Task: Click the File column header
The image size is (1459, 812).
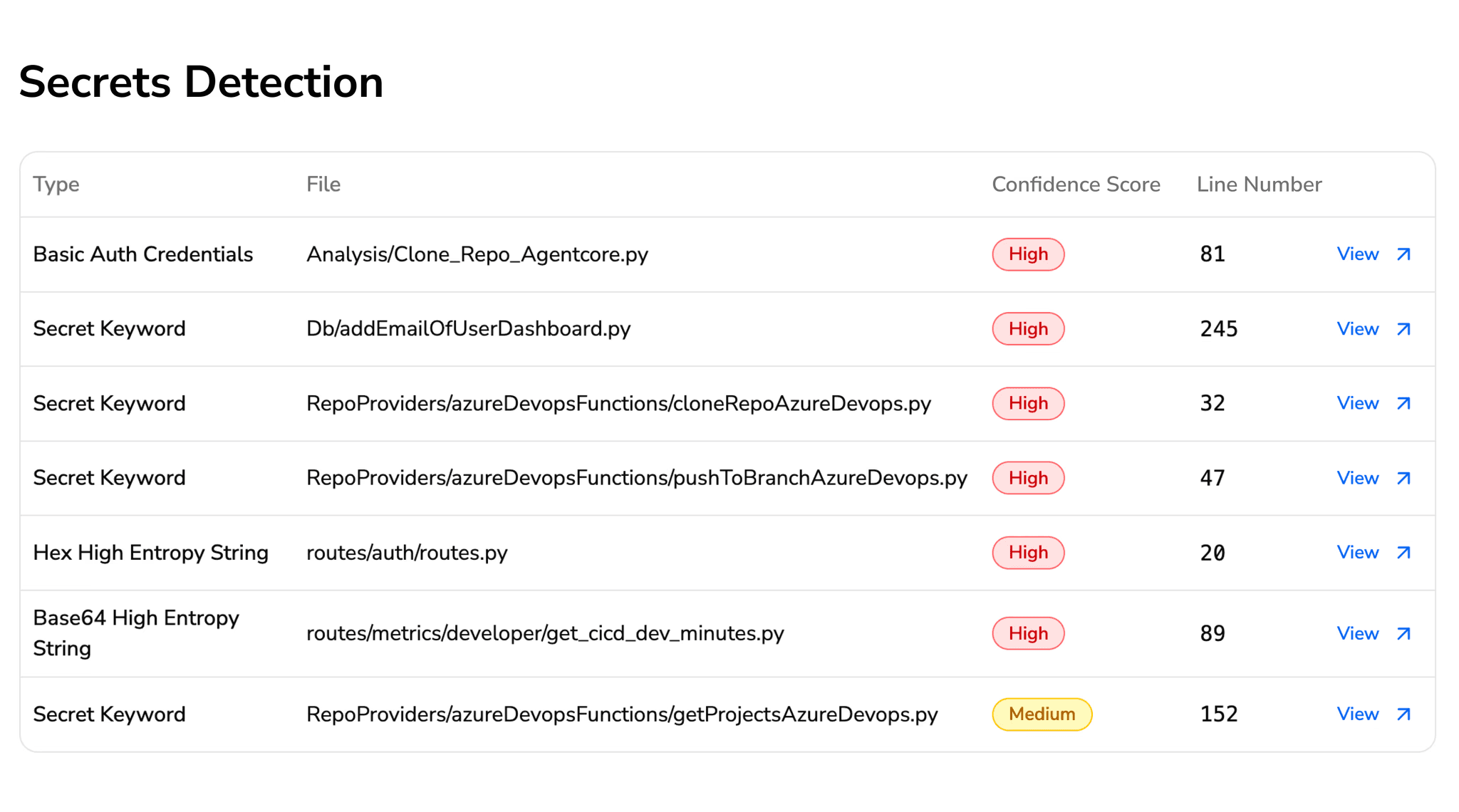Action: [x=323, y=184]
